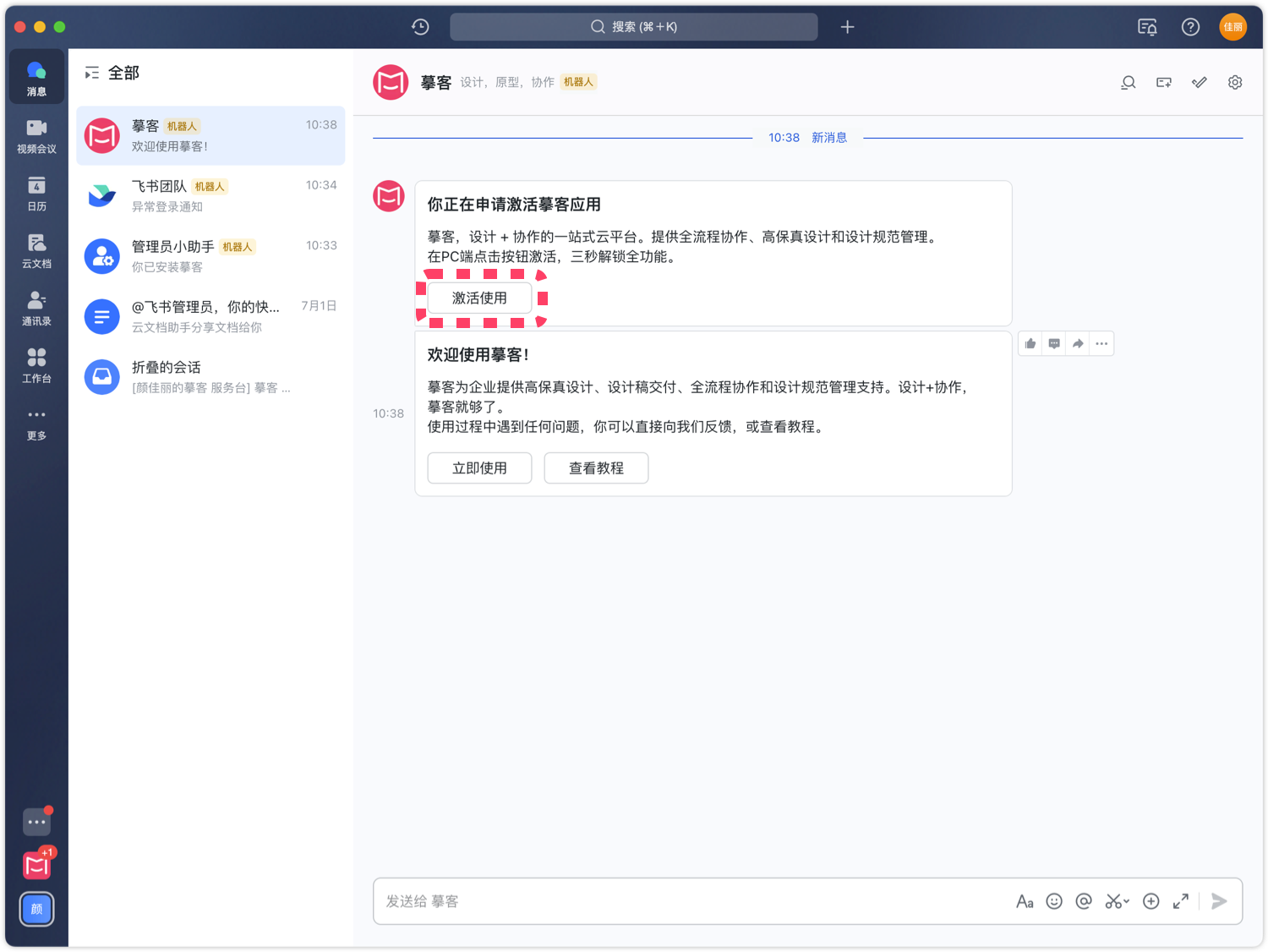Open the help question mark icon
This screenshot has width=1268, height=952.
tap(1190, 27)
